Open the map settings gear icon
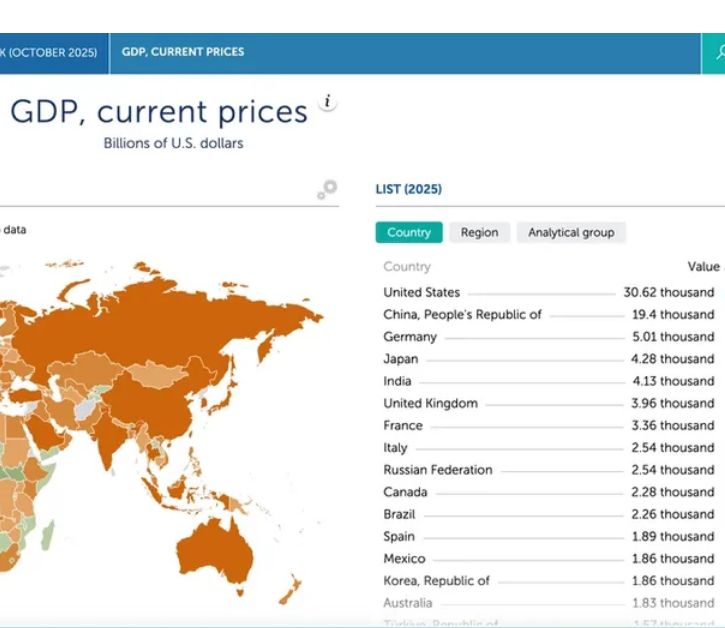Viewport: 725px width, 628px height. pos(326,190)
